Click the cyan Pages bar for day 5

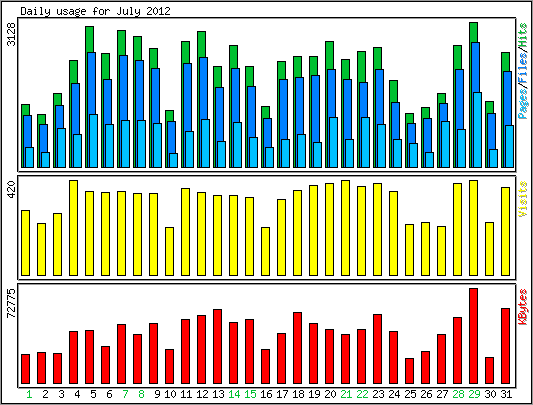(x=93, y=141)
